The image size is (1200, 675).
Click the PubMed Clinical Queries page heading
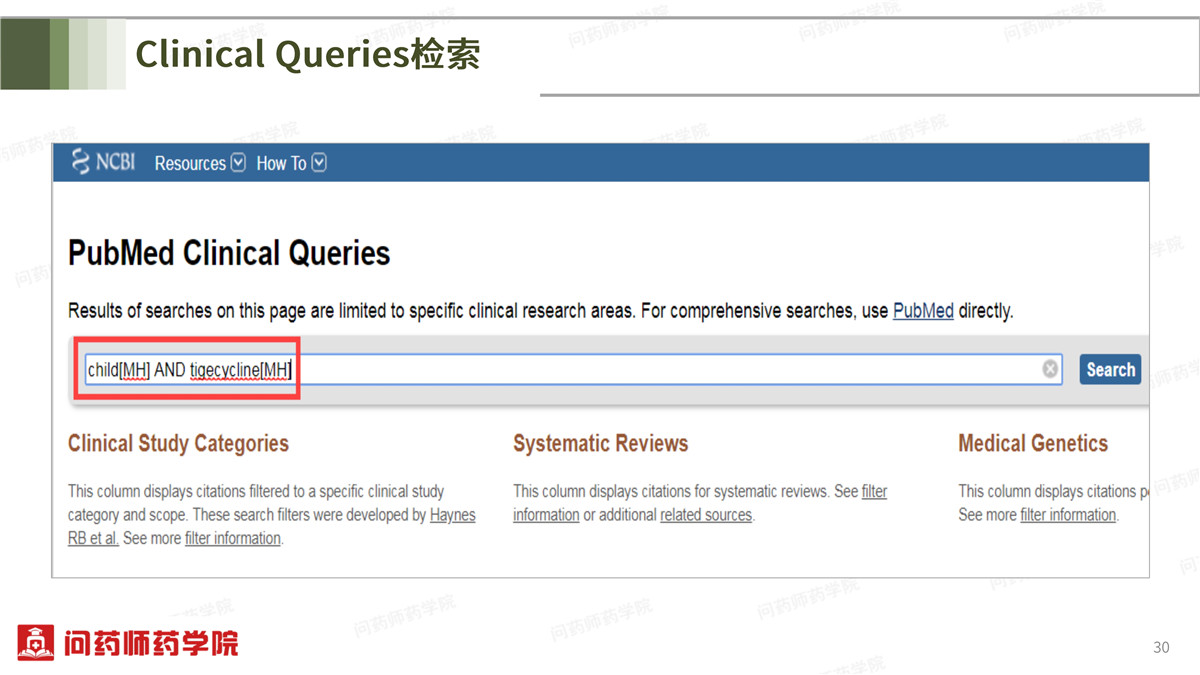pyautogui.click(x=229, y=253)
